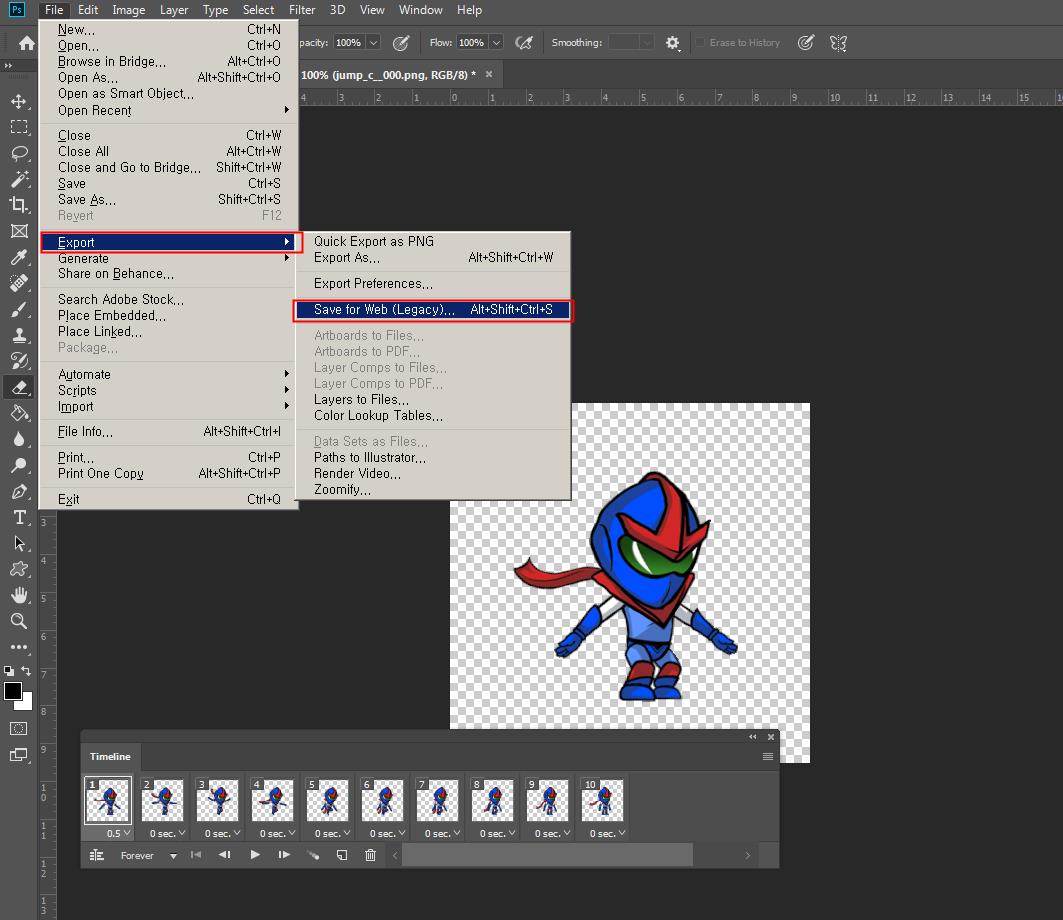
Task: Select the Hand tool
Action: click(19, 595)
